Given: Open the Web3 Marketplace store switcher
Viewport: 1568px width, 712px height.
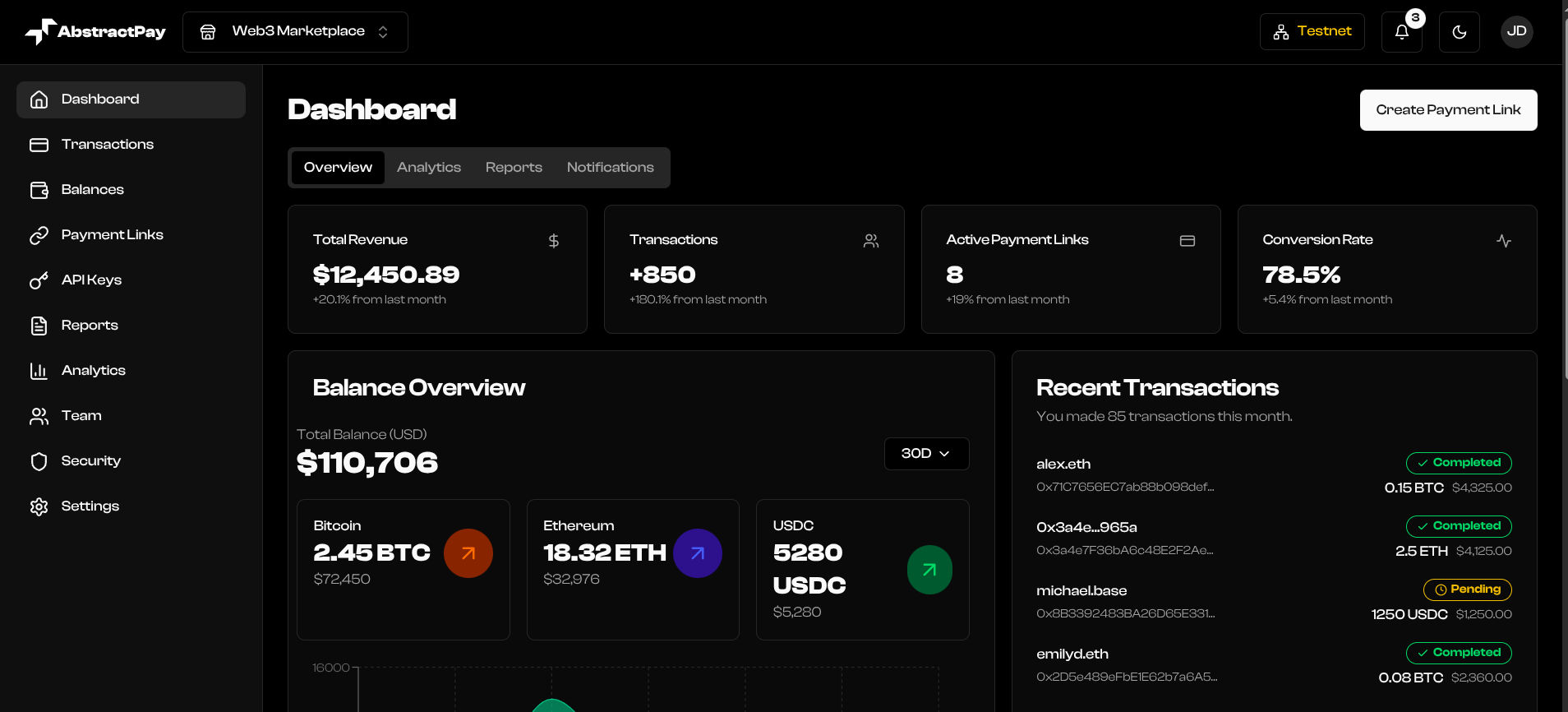Looking at the screenshot, I should pyautogui.click(x=295, y=32).
